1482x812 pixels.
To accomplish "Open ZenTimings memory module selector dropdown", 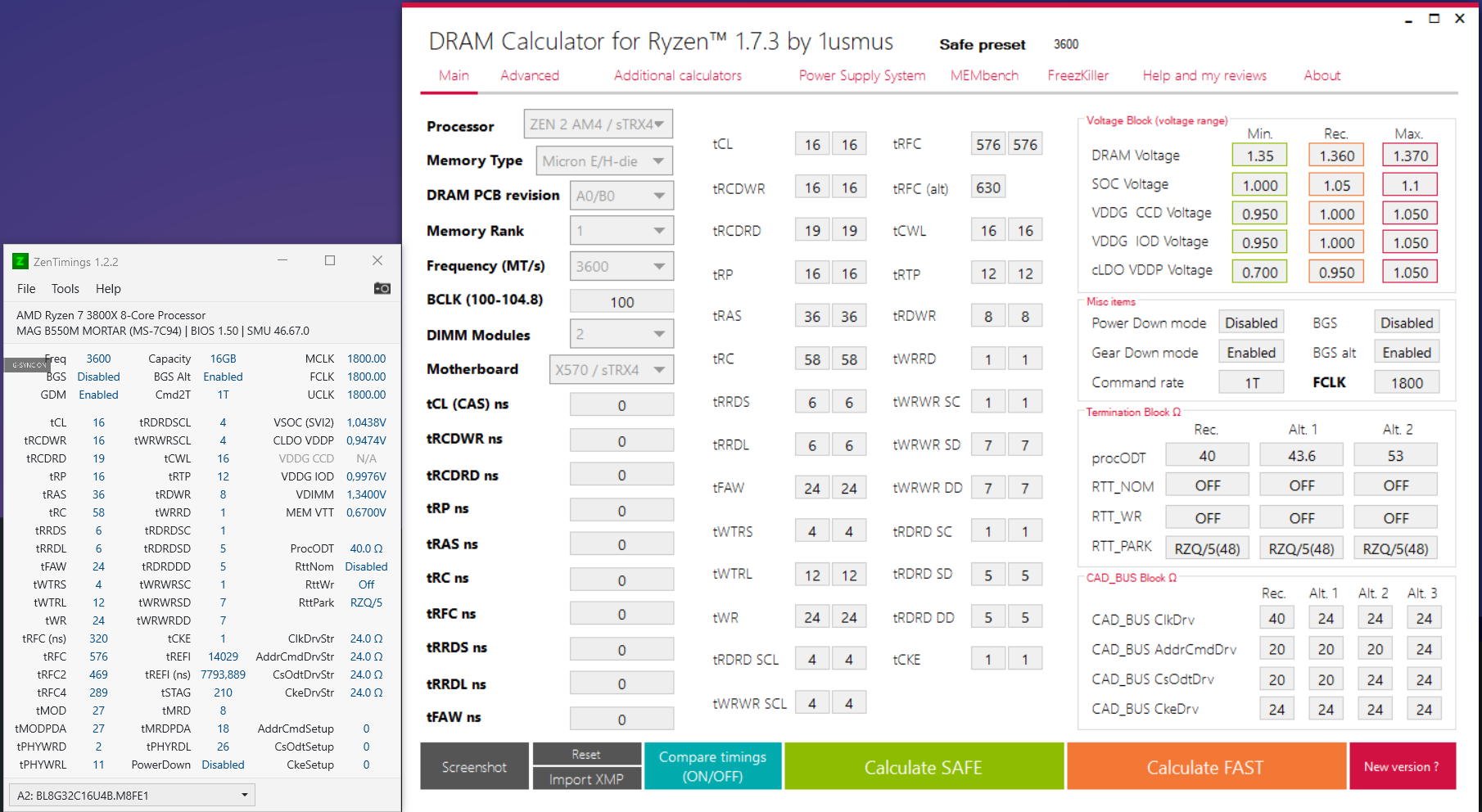I will pos(133,795).
